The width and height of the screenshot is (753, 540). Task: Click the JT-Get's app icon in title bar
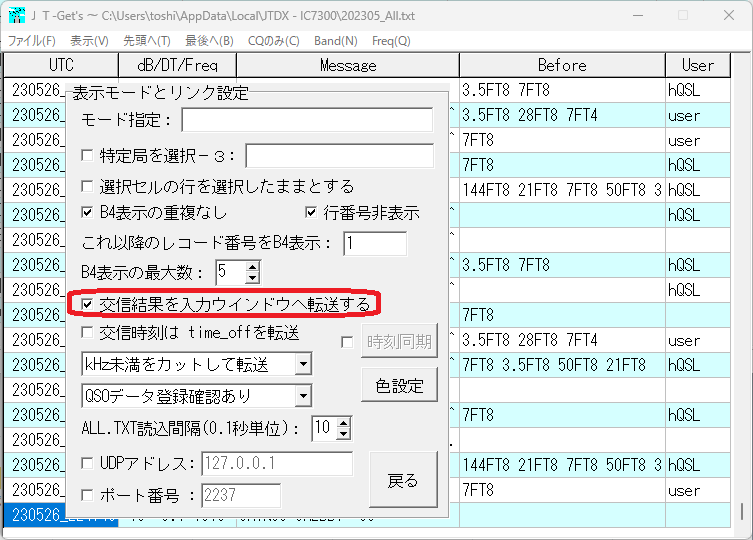[16, 15]
